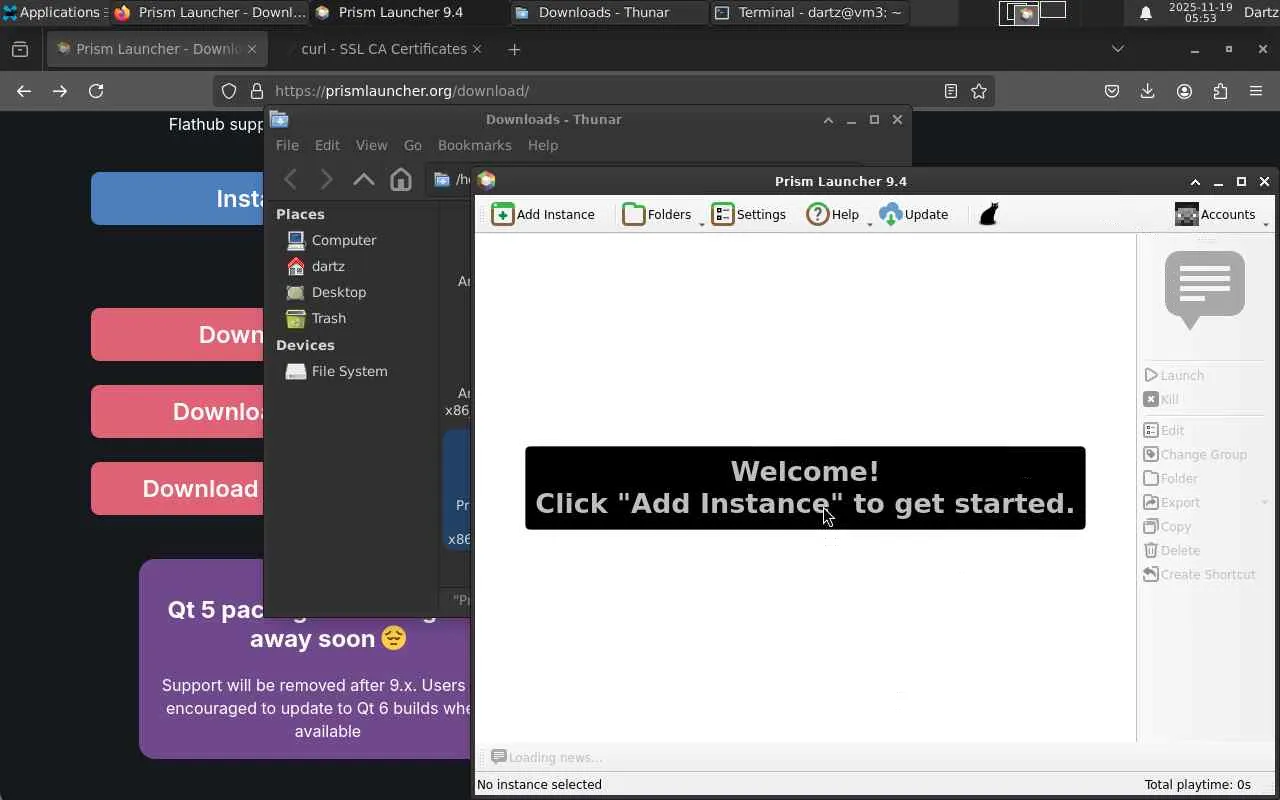Viewport: 1280px width, 800px height.
Task: Go back in Firefox
Action: 24,91
